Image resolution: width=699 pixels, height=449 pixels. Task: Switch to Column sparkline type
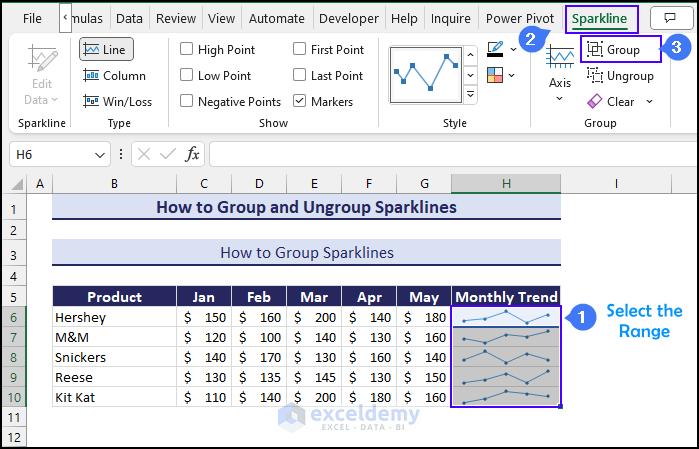[115, 75]
